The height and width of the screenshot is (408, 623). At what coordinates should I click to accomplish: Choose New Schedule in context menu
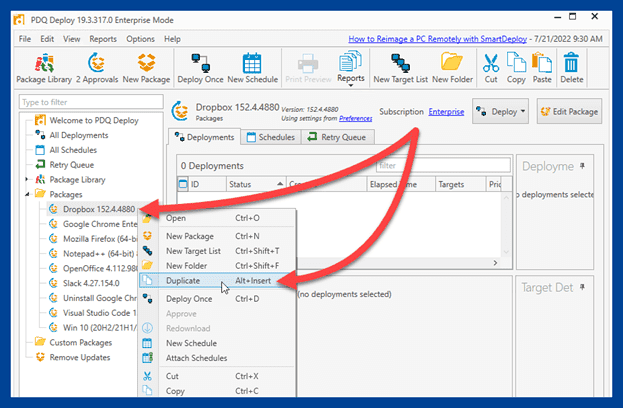[217, 343]
